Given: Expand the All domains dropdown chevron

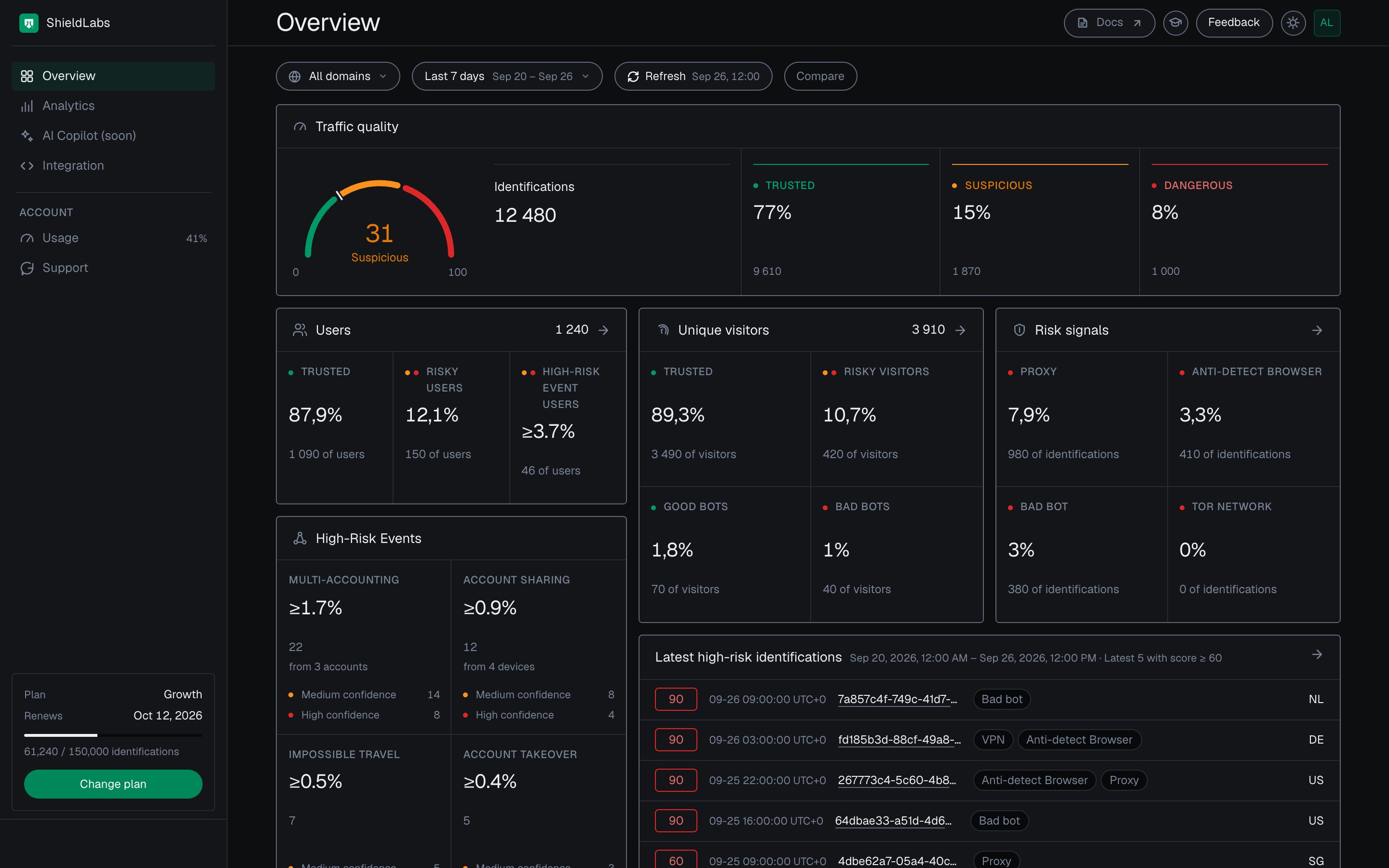Looking at the screenshot, I should click(x=383, y=76).
